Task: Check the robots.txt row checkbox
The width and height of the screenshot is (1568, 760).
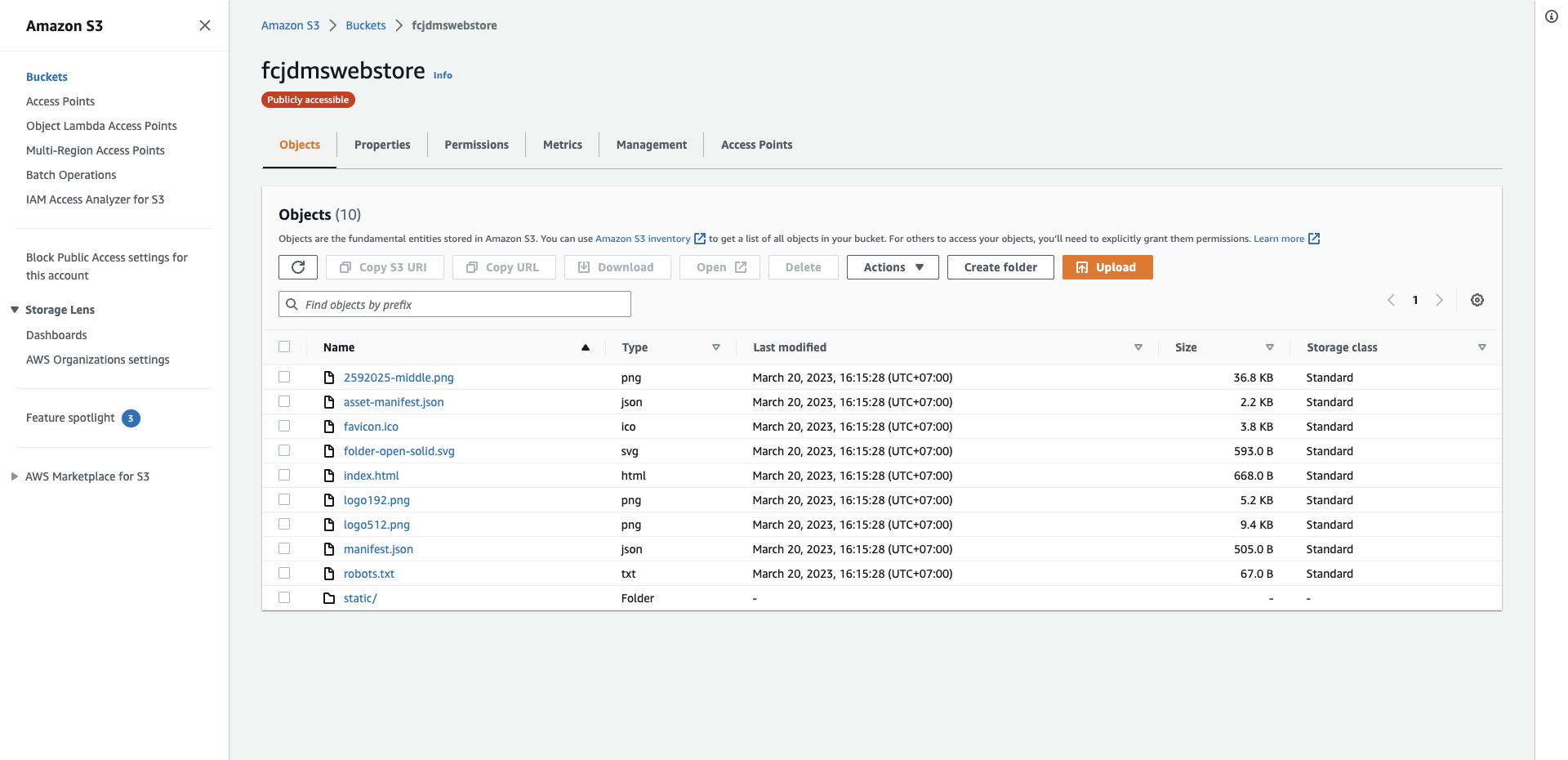Action: tap(284, 573)
